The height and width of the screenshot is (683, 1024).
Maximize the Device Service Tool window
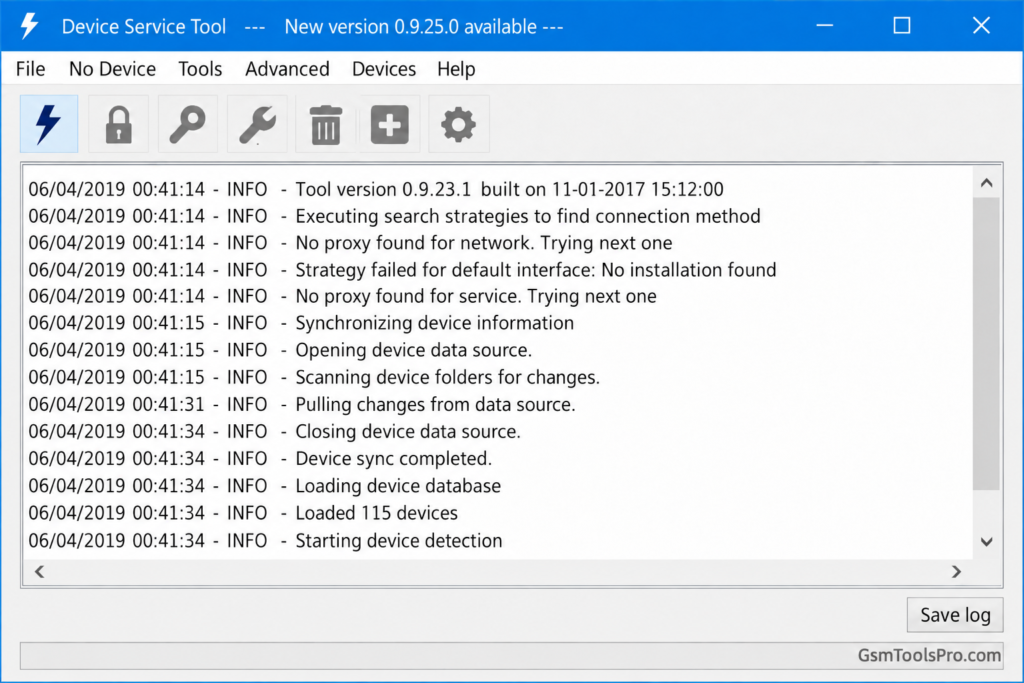(x=902, y=25)
